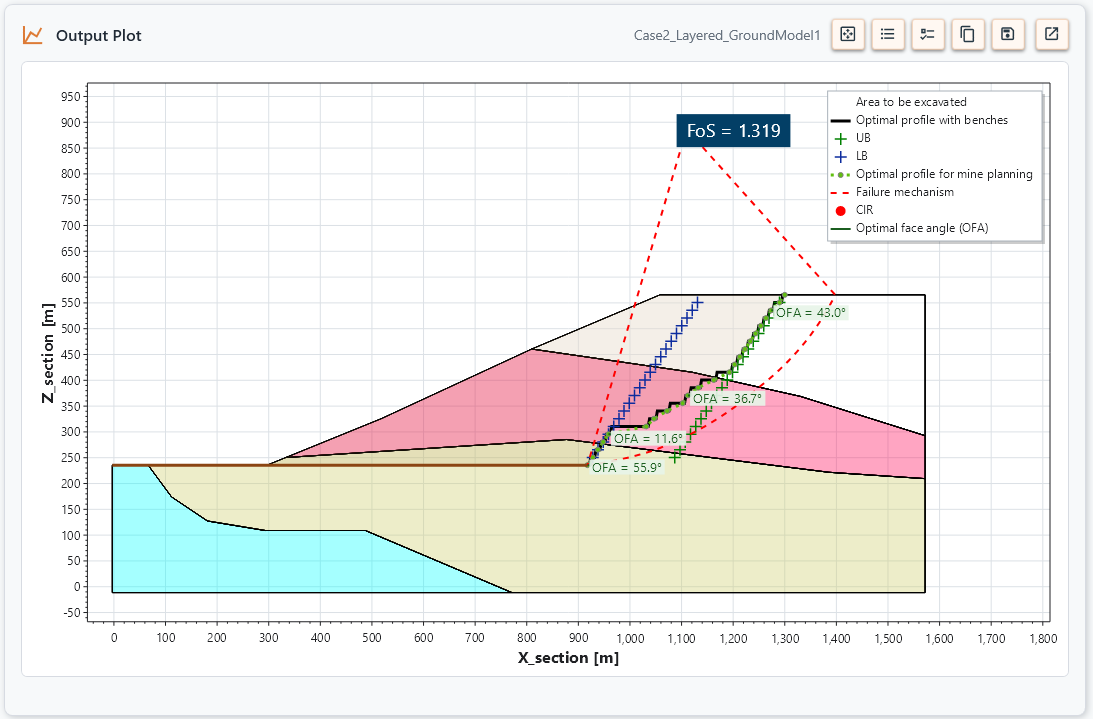Save the plot with the floppy icon
Image resolution: width=1093 pixels, height=719 pixels.
[x=1008, y=34]
